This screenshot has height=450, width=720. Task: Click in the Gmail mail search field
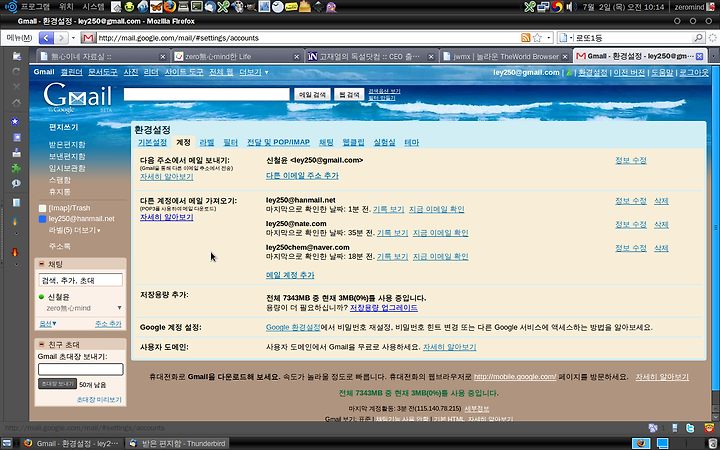207,94
